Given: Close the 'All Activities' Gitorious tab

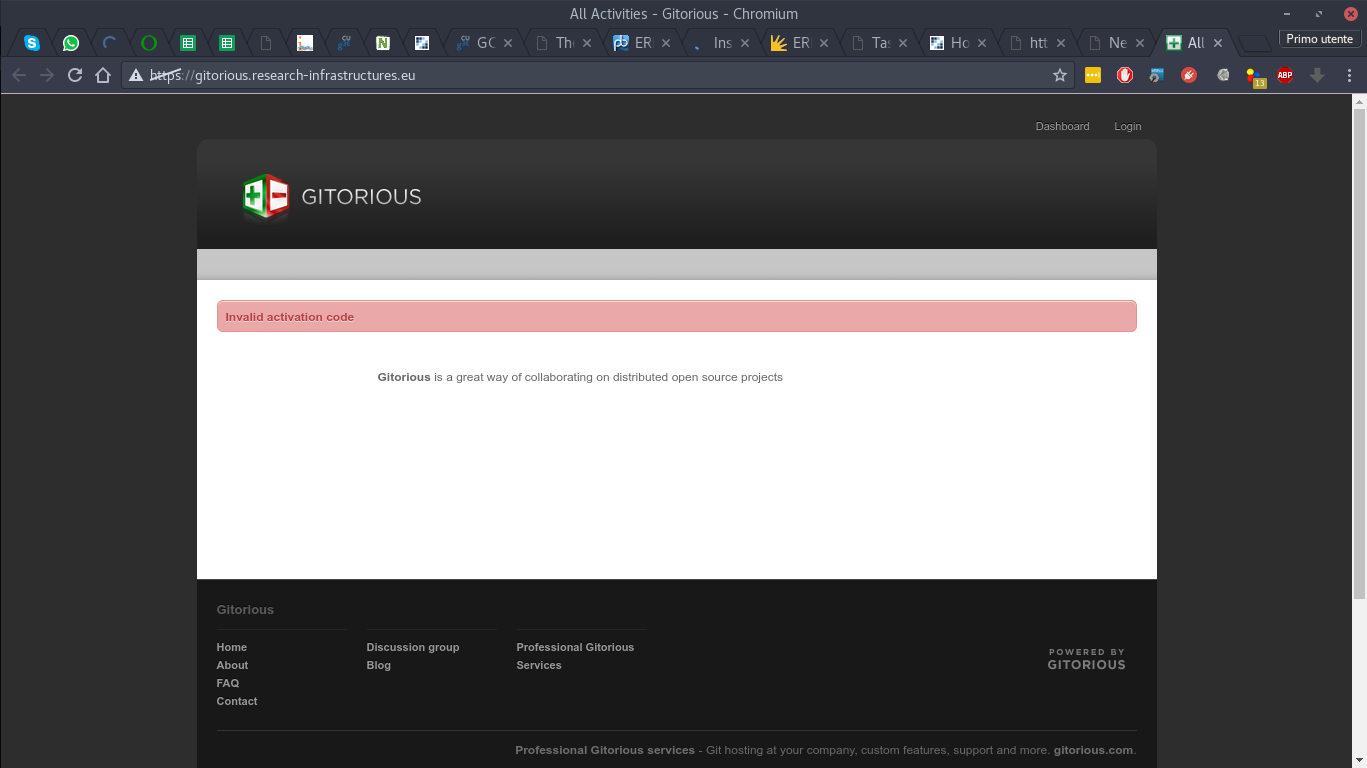Looking at the screenshot, I should tap(1218, 43).
